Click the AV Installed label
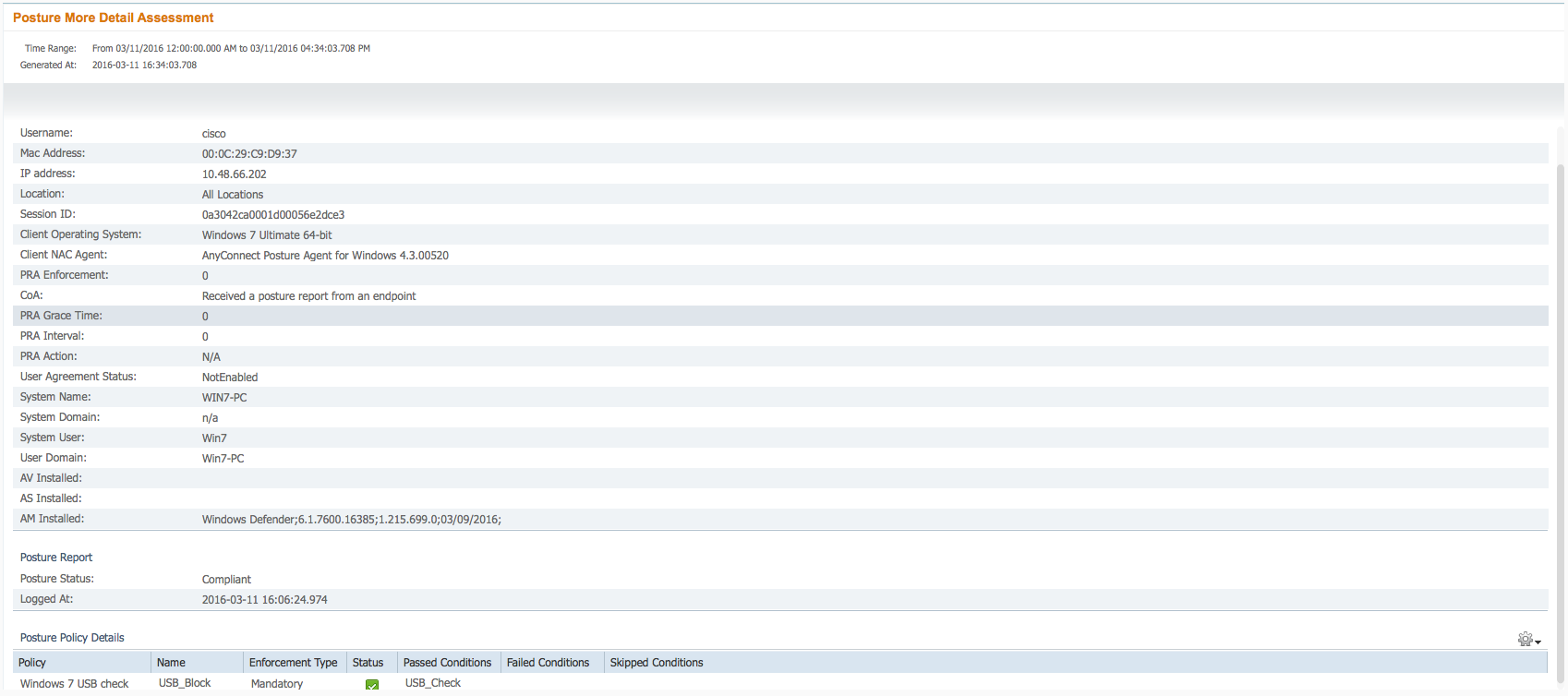Viewport: 1568px width, 696px height. [51, 478]
